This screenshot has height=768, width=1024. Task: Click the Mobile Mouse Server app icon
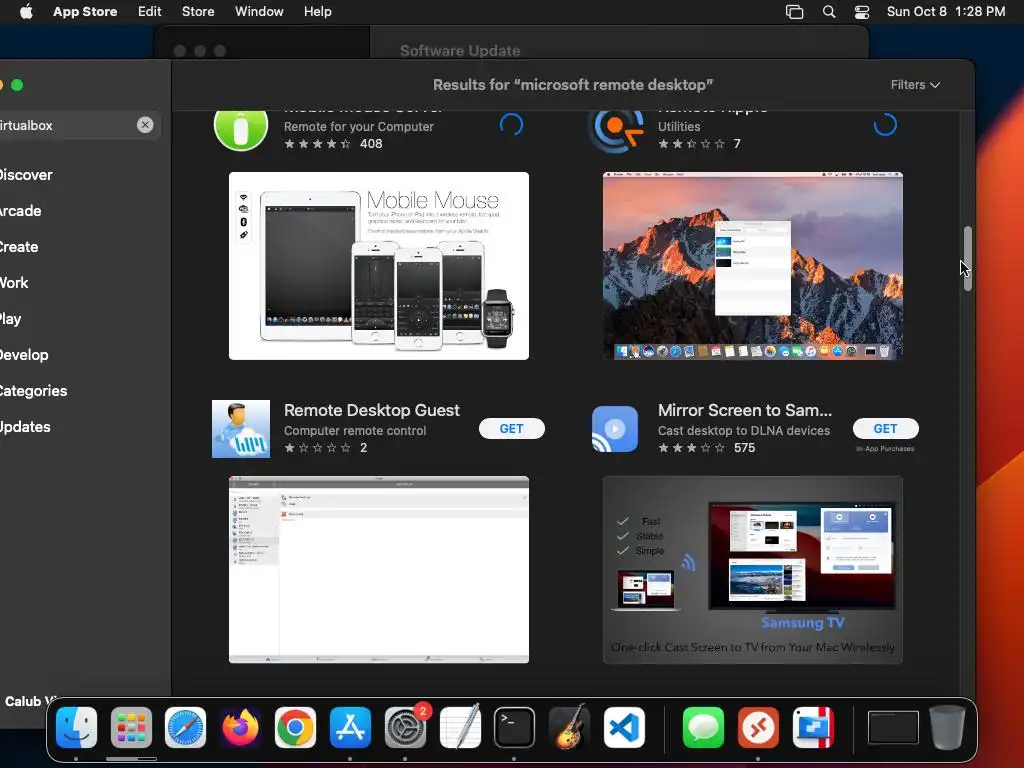point(241,127)
